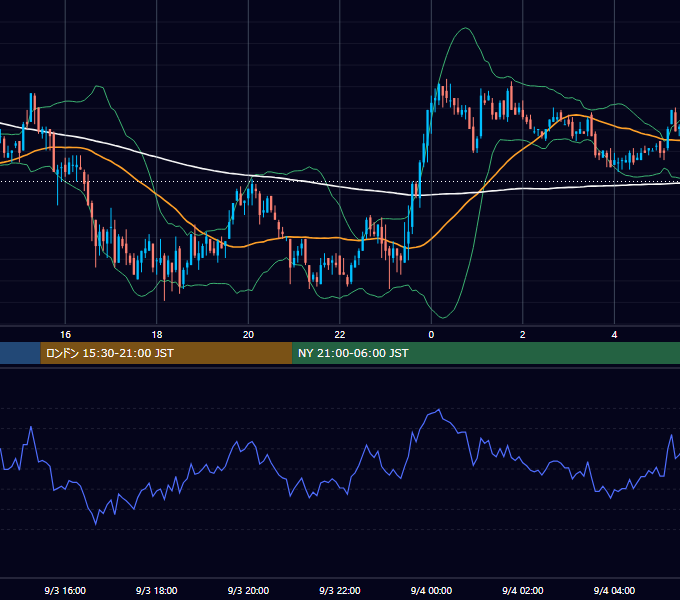Click the lower axis label 9/3 20:00

248,590
